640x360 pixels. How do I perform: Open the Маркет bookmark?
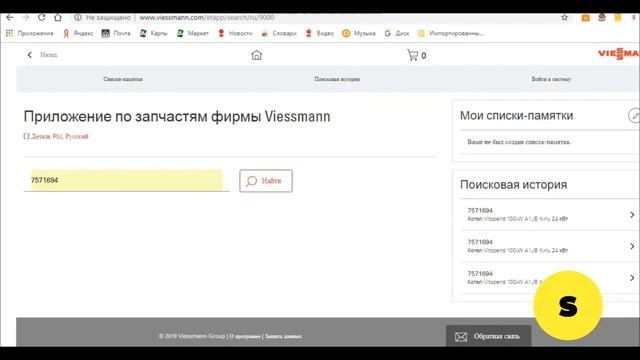tap(193, 33)
